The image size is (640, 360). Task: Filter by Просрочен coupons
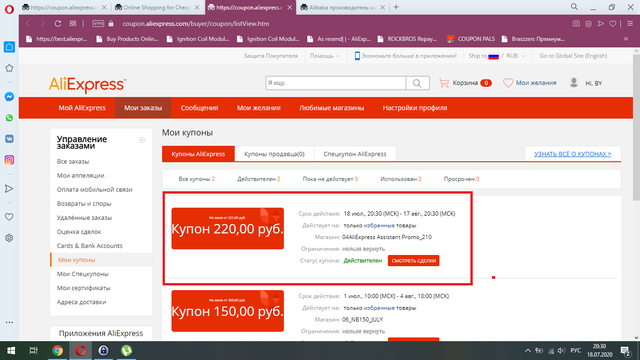coord(461,179)
